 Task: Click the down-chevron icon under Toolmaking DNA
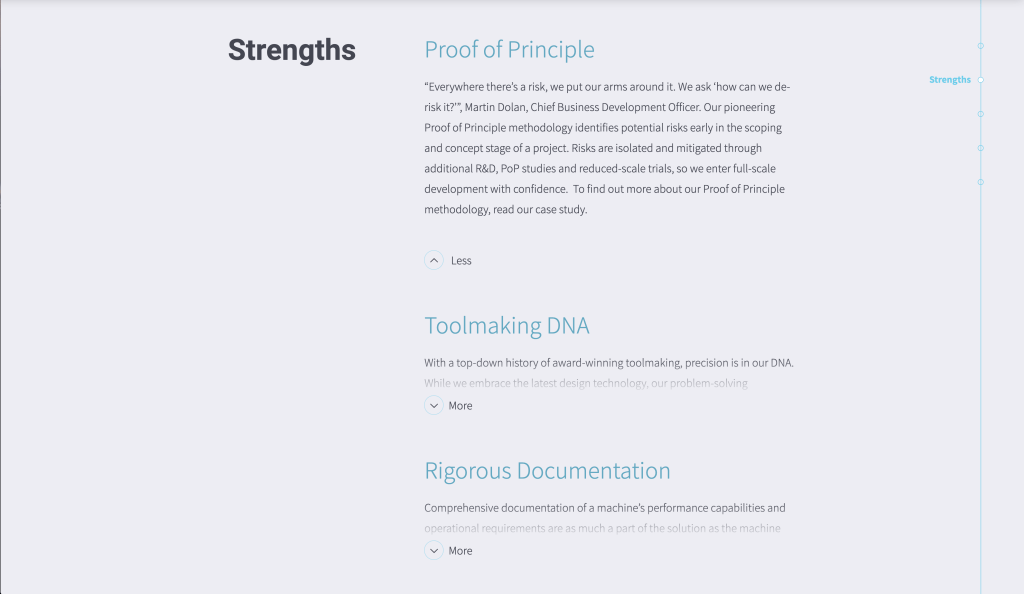pos(433,405)
